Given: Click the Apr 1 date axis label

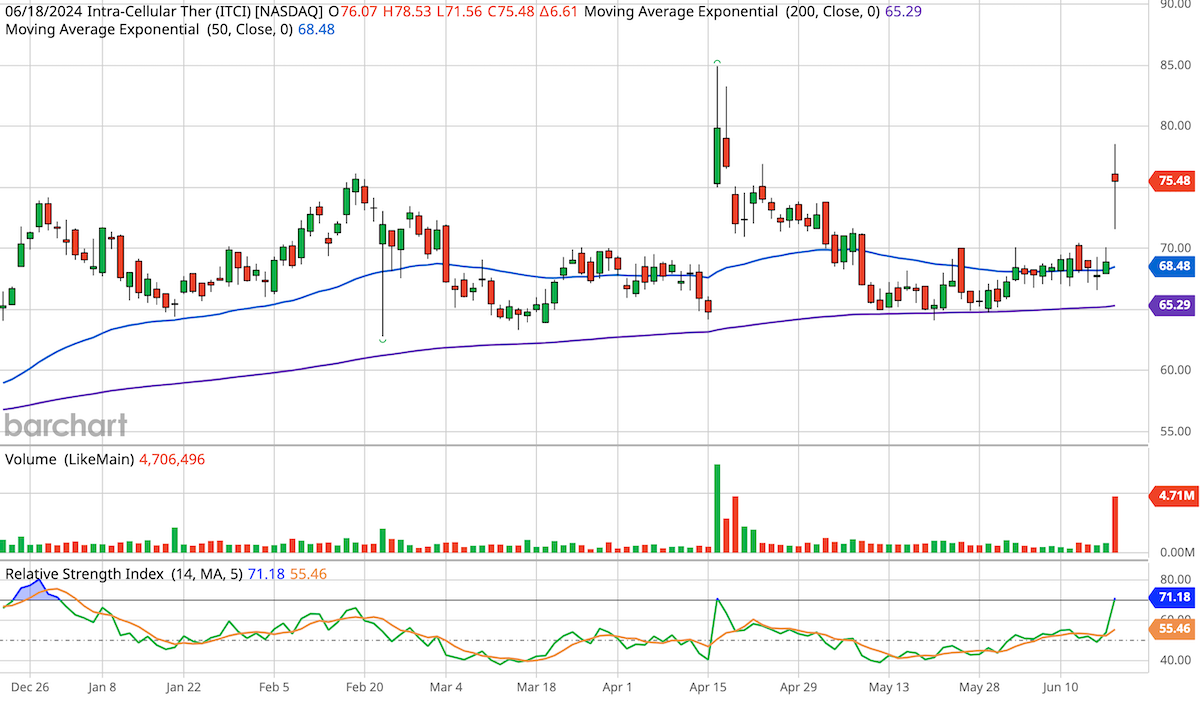Looking at the screenshot, I should pyautogui.click(x=618, y=688).
